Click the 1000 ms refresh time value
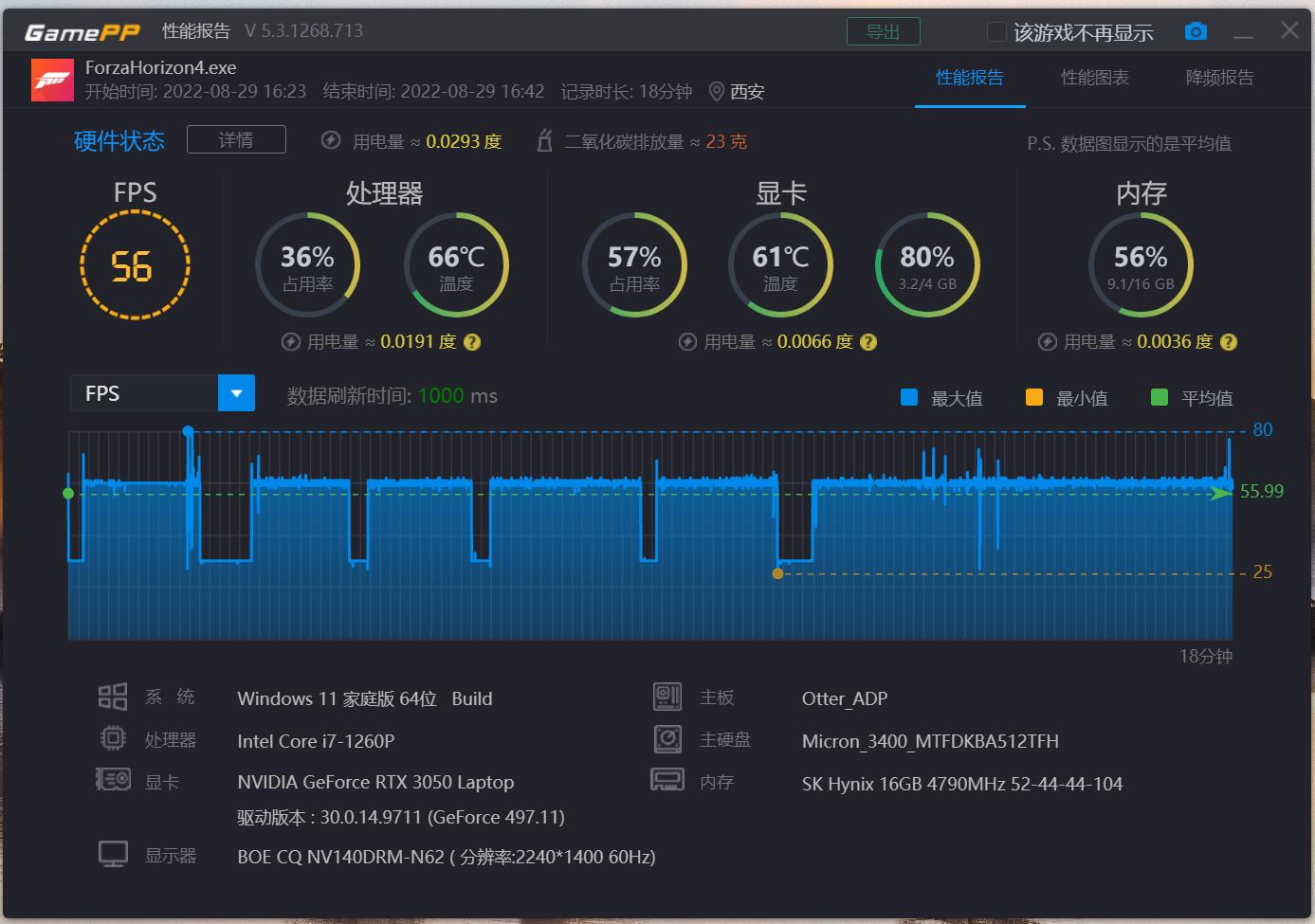Viewport: 1315px width, 924px height. coord(458,395)
